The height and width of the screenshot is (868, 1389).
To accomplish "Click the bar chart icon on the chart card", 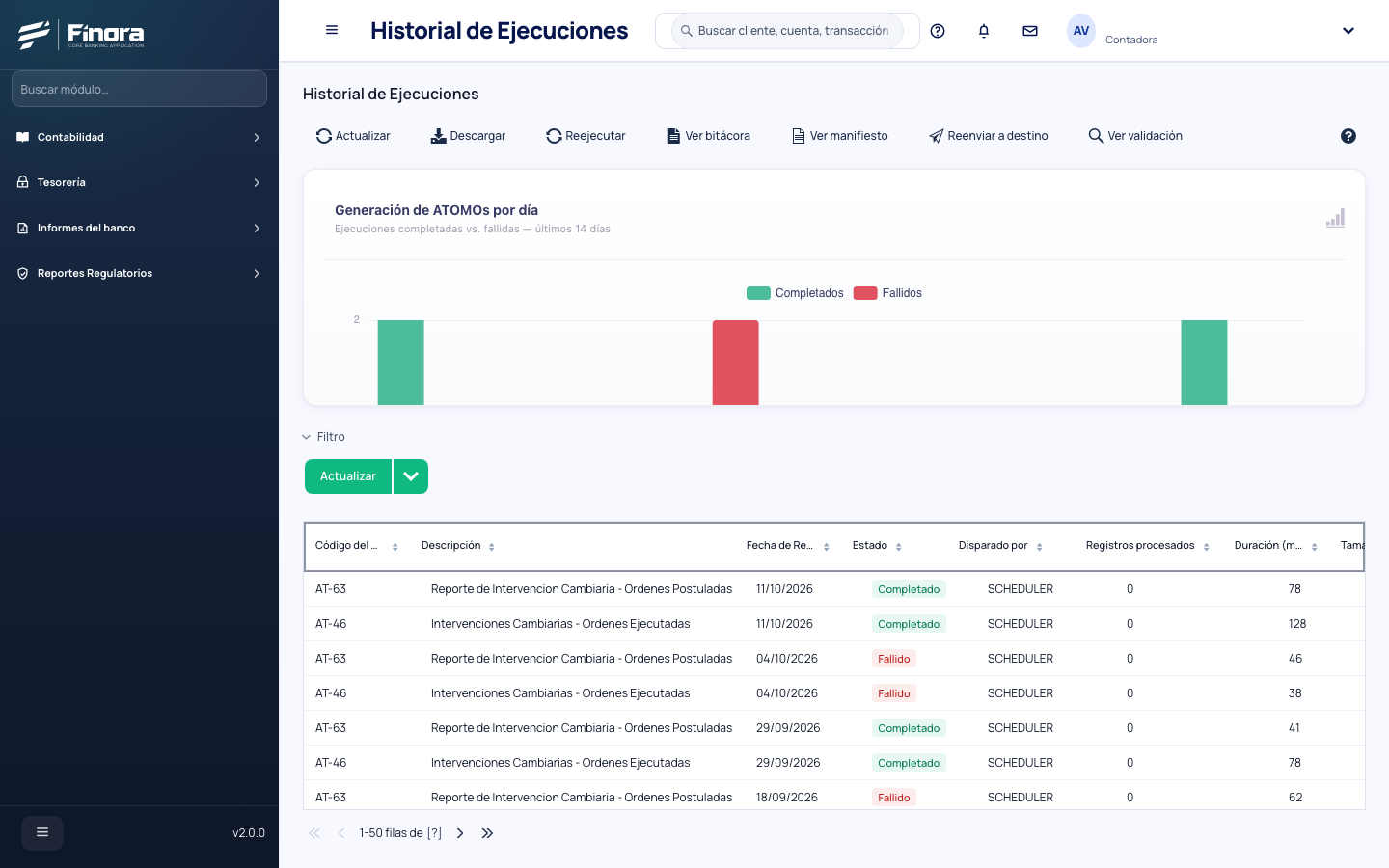I will [1335, 218].
